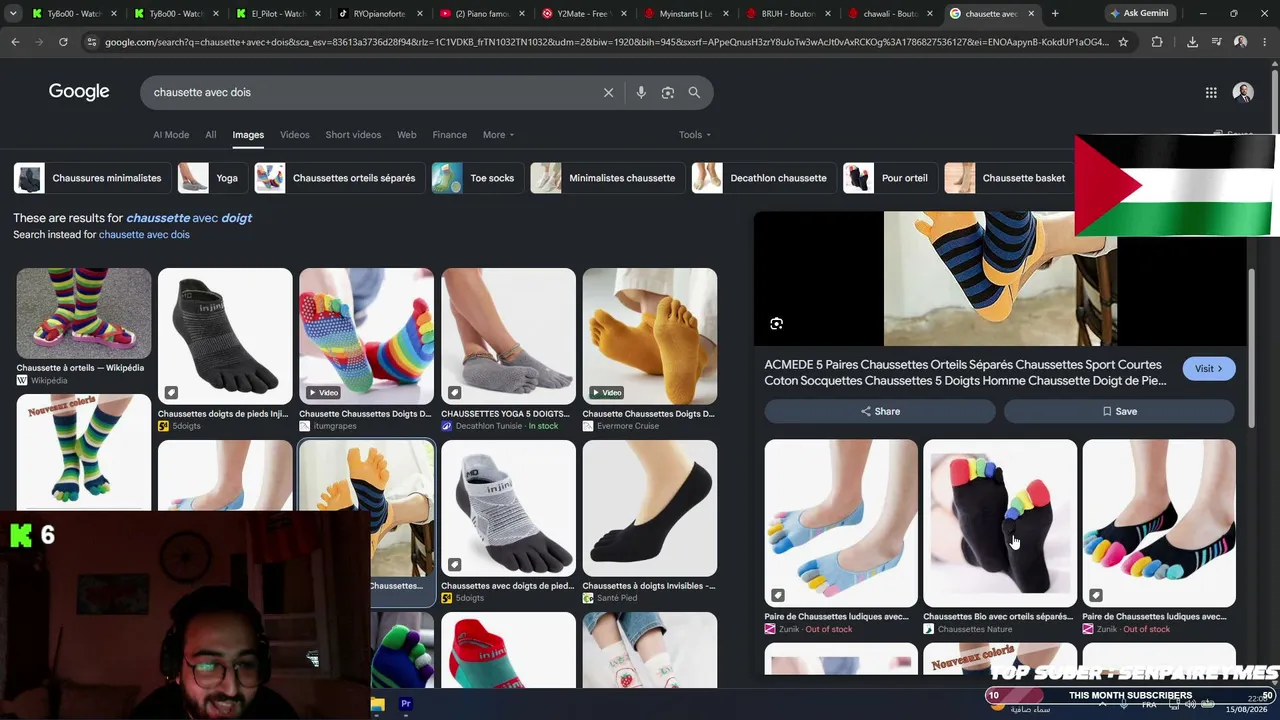Share the selected image
The image size is (1280, 720).
click(880, 411)
